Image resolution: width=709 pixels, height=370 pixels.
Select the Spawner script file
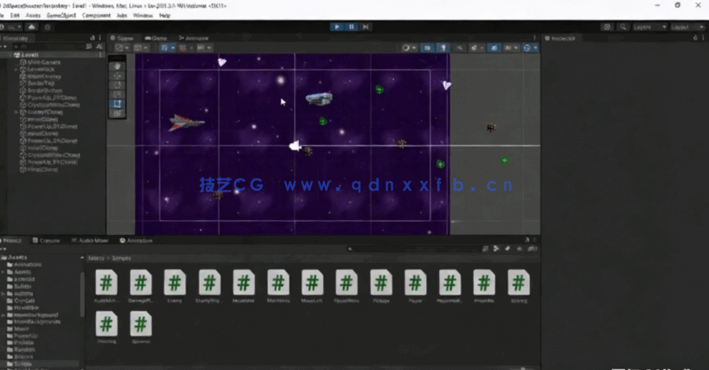coord(141,328)
